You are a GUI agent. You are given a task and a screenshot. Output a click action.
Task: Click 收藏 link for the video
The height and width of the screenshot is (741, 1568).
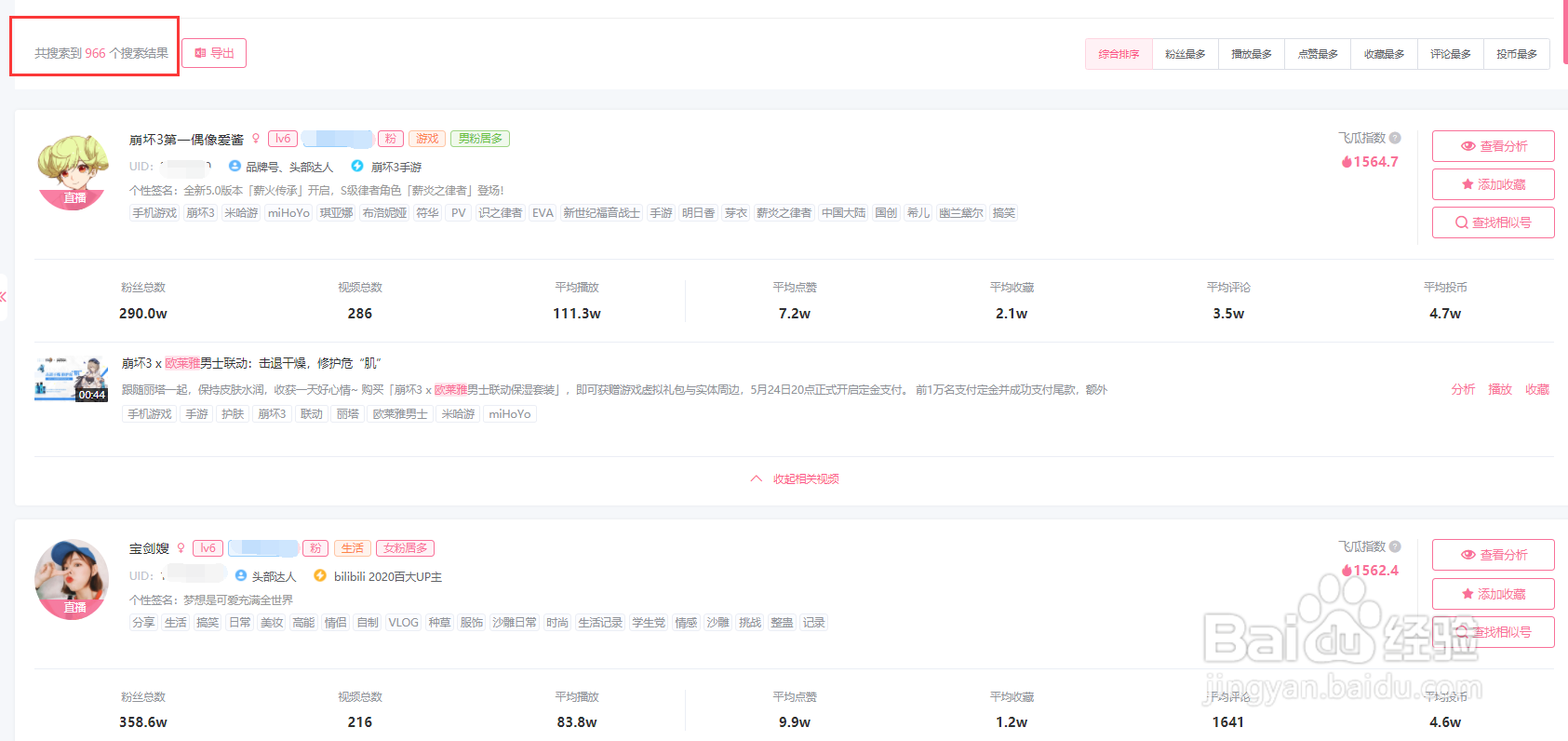point(1537,389)
